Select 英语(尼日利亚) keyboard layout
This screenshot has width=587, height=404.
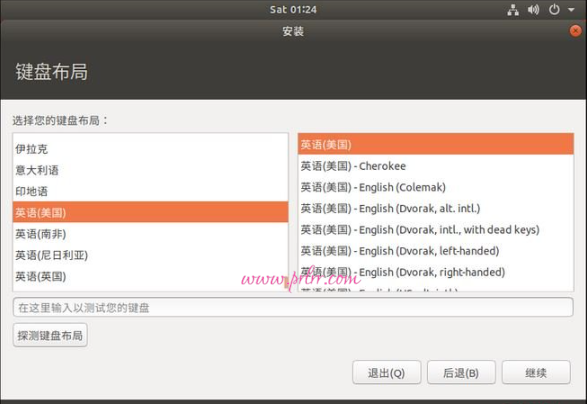coord(150,255)
